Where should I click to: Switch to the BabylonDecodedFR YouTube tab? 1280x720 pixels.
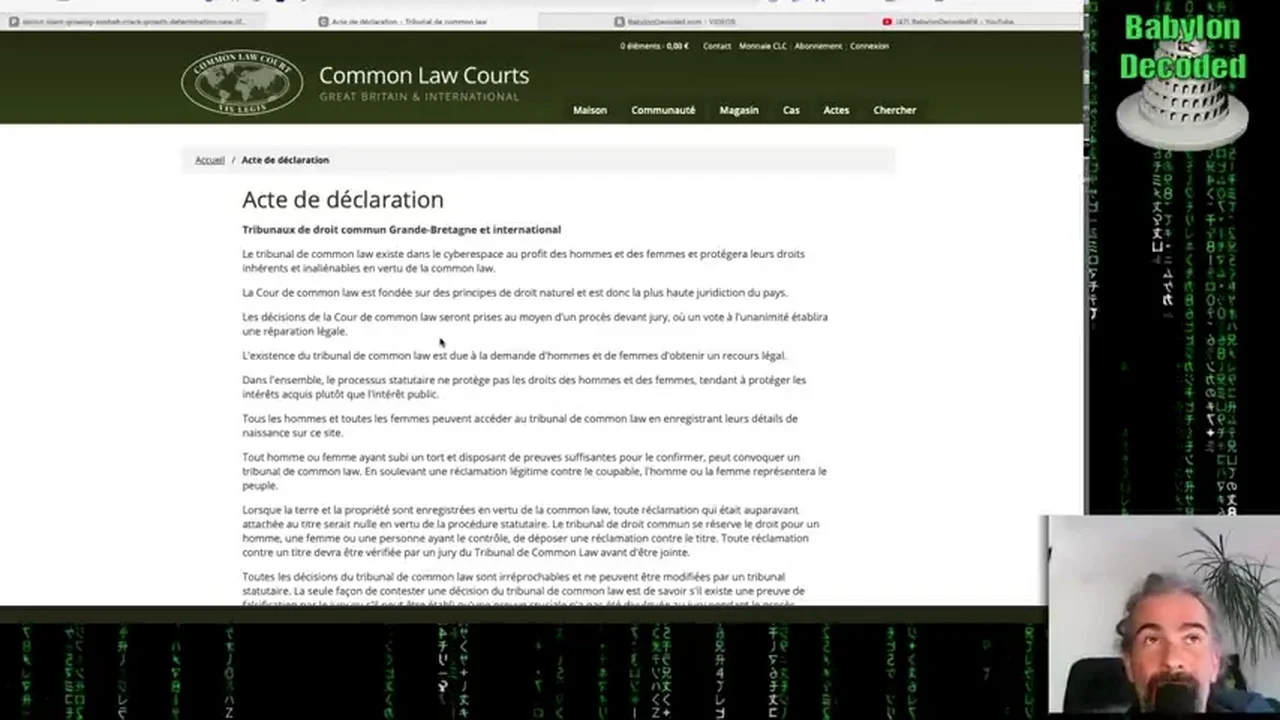point(948,21)
